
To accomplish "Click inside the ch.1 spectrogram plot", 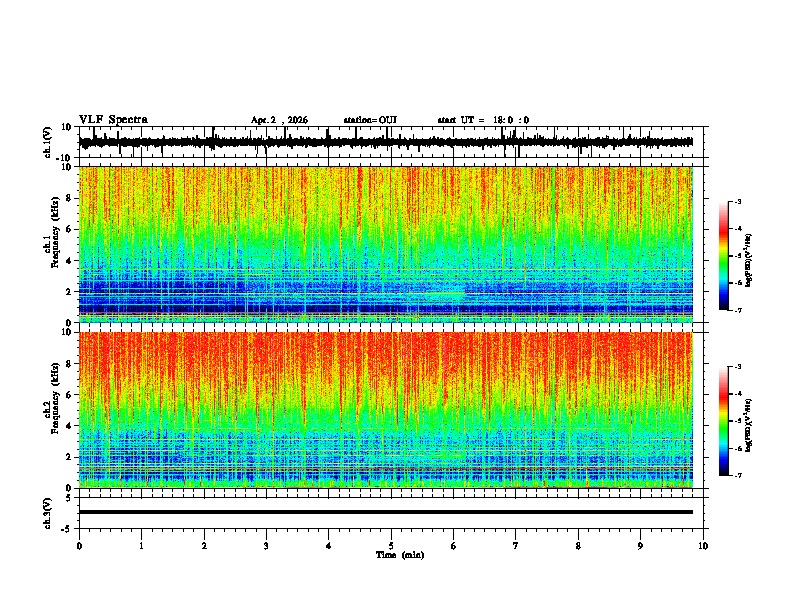I will (385, 244).
